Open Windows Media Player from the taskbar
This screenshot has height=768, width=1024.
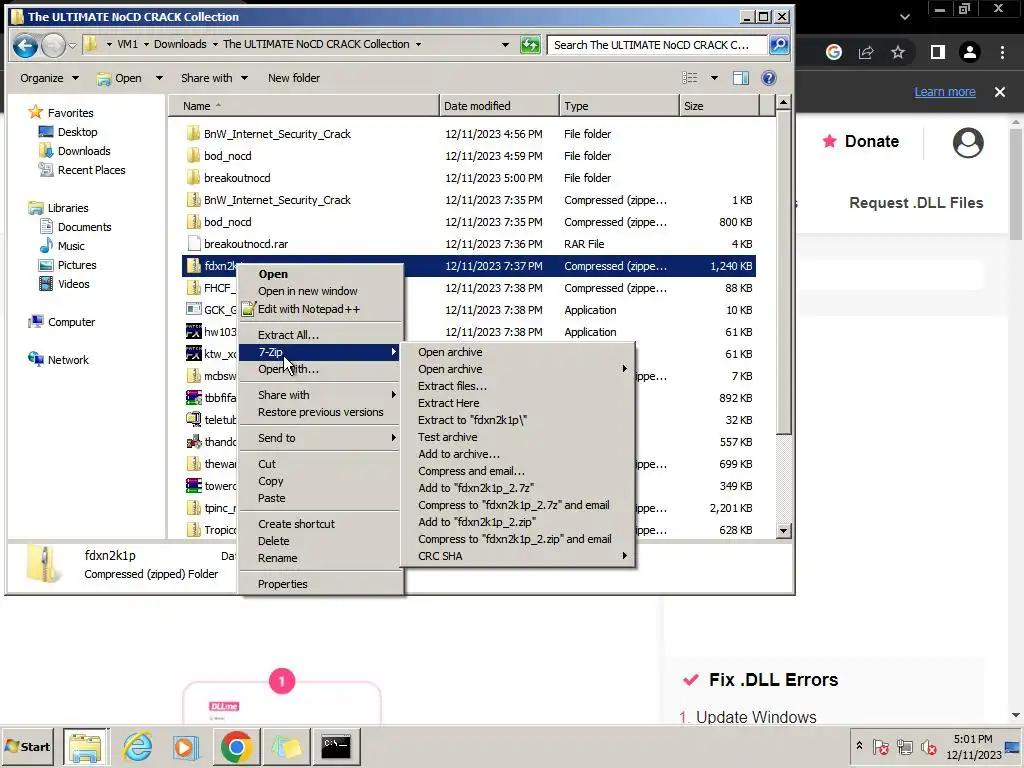pyautogui.click(x=186, y=746)
